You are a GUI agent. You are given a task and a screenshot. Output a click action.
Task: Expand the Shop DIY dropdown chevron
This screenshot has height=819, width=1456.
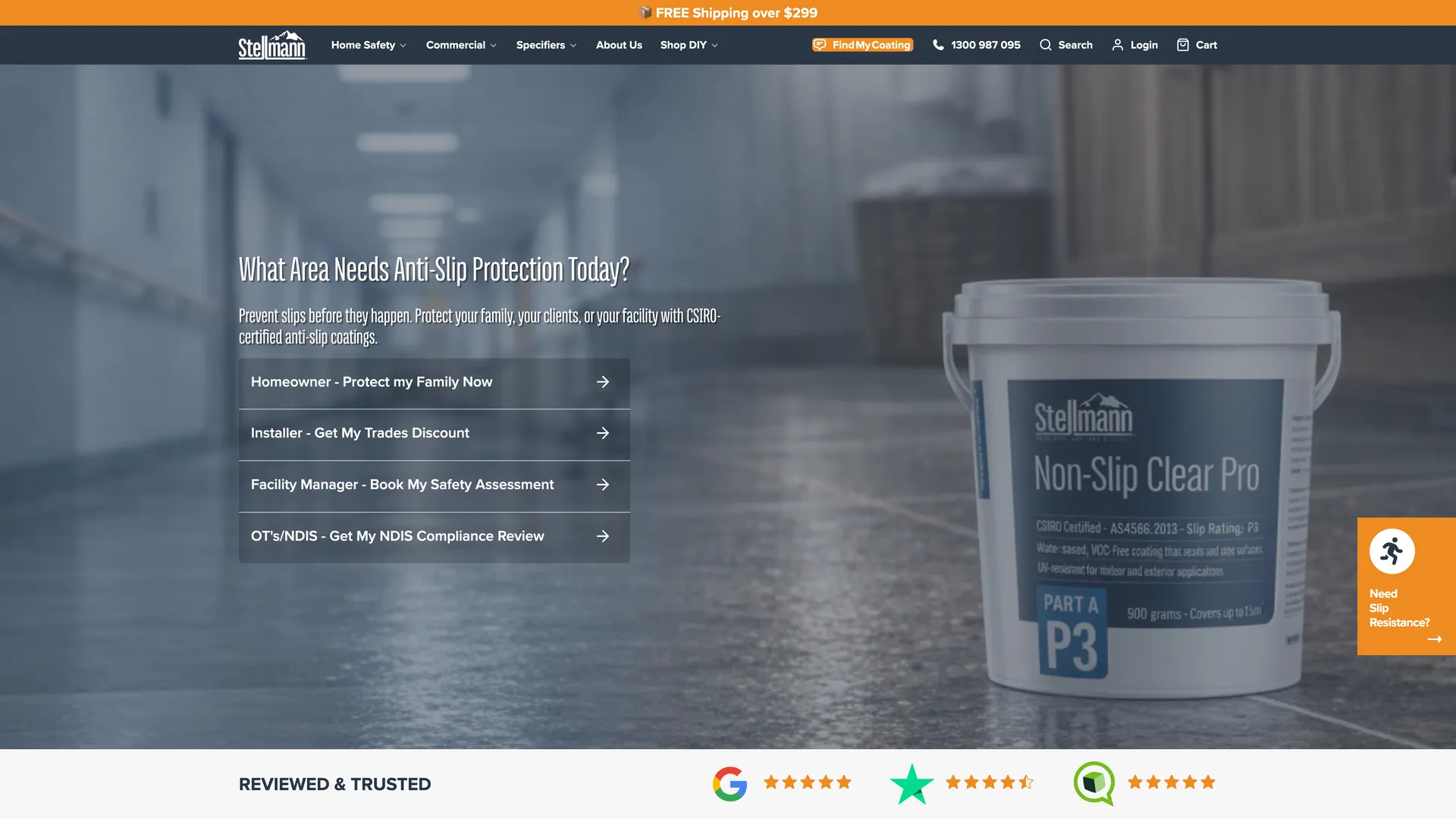714,45
